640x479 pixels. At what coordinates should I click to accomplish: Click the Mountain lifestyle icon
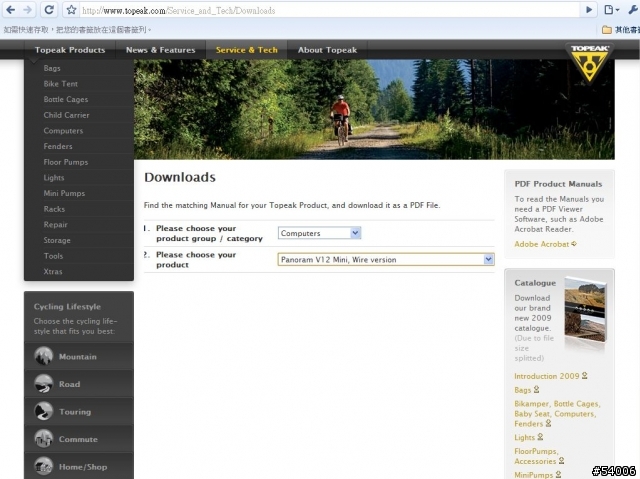tap(43, 356)
